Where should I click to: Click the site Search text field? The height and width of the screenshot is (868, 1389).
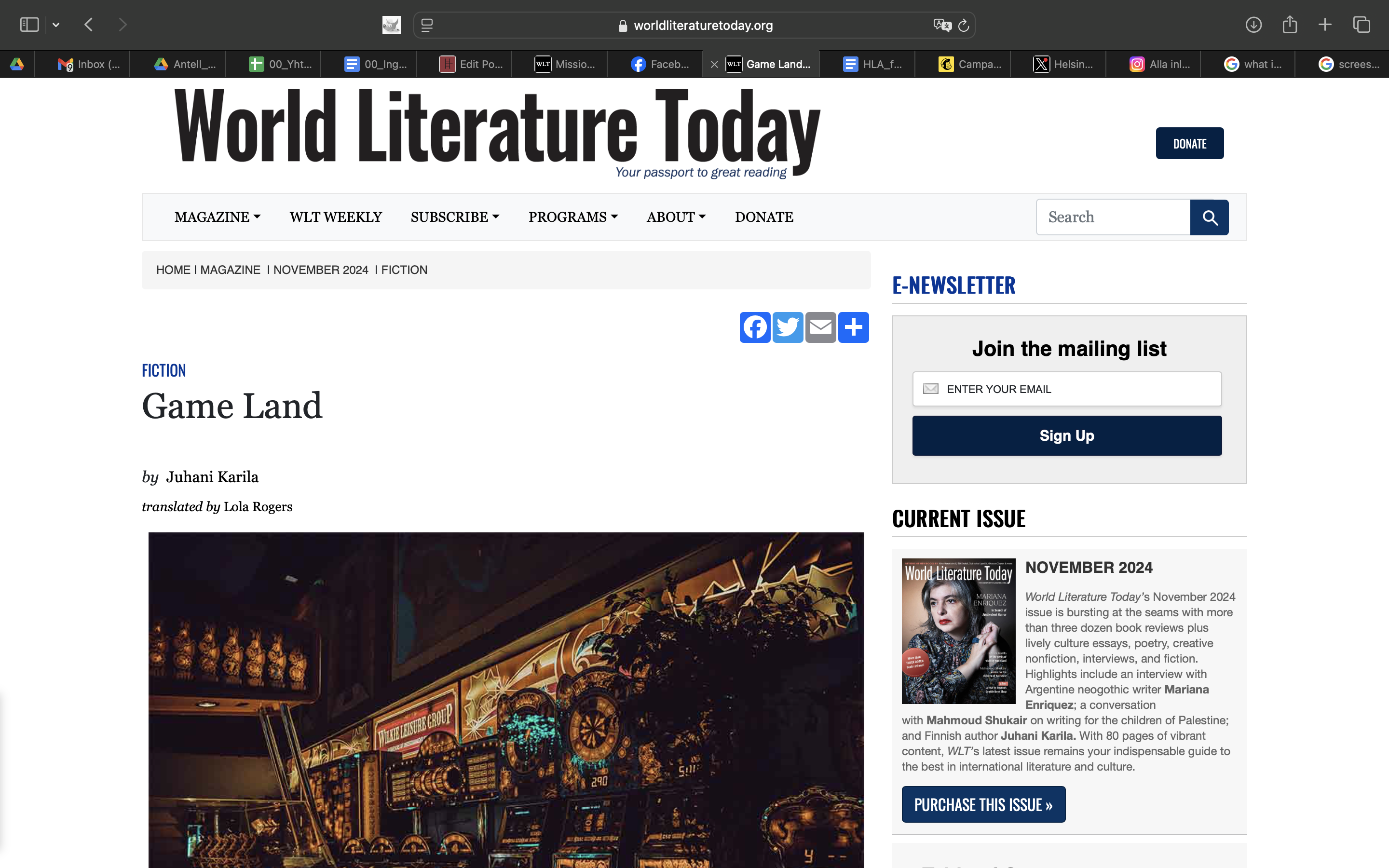pyautogui.click(x=1113, y=217)
